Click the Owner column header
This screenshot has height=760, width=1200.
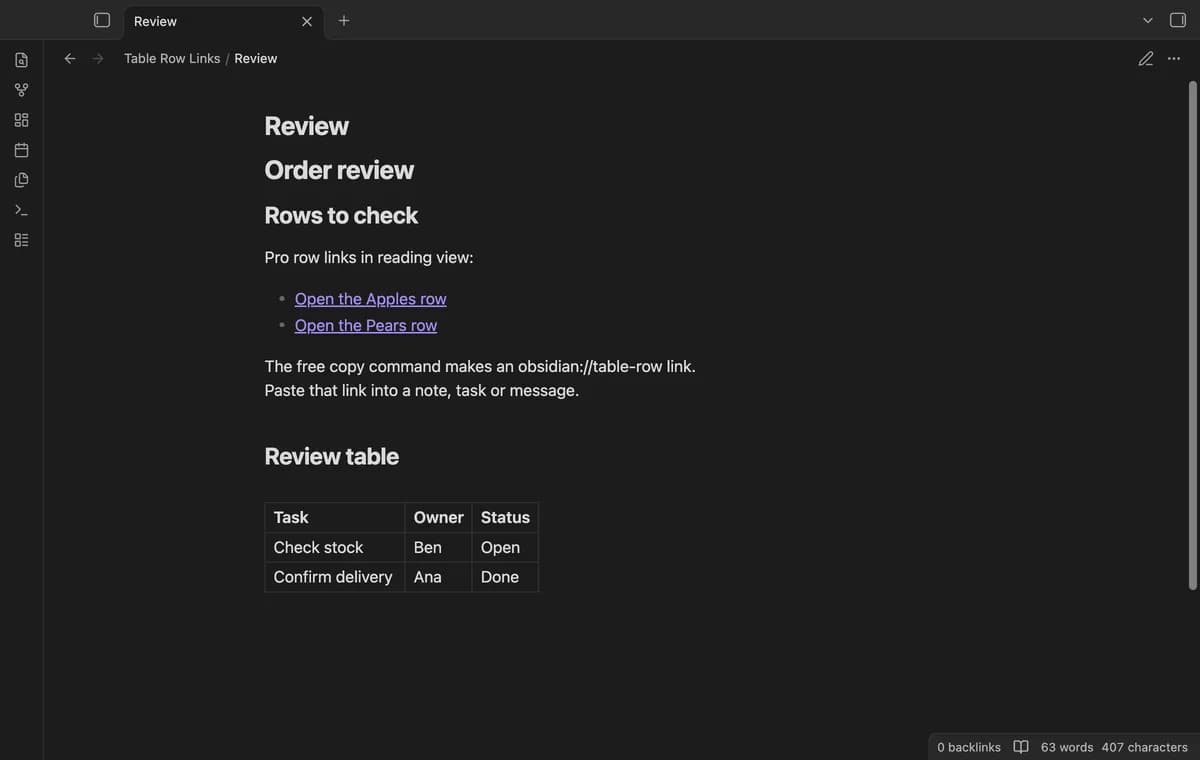pos(438,517)
